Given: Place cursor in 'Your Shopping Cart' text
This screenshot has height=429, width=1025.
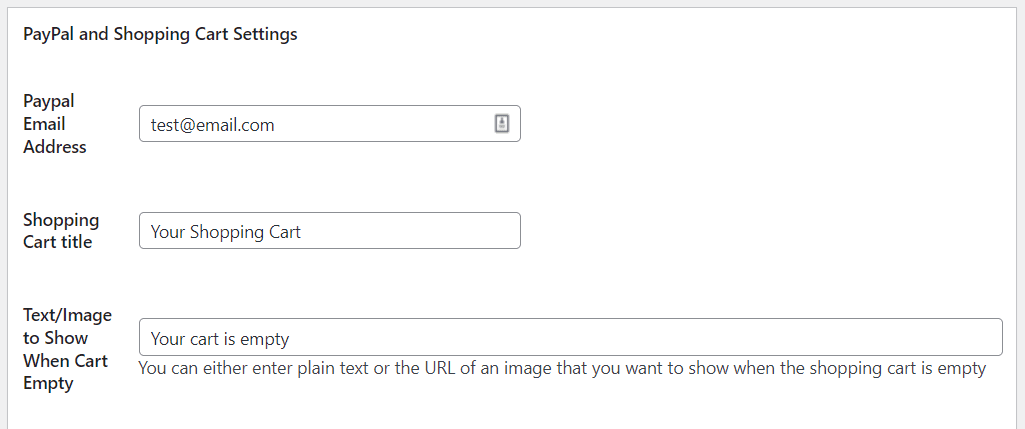Looking at the screenshot, I should [225, 232].
